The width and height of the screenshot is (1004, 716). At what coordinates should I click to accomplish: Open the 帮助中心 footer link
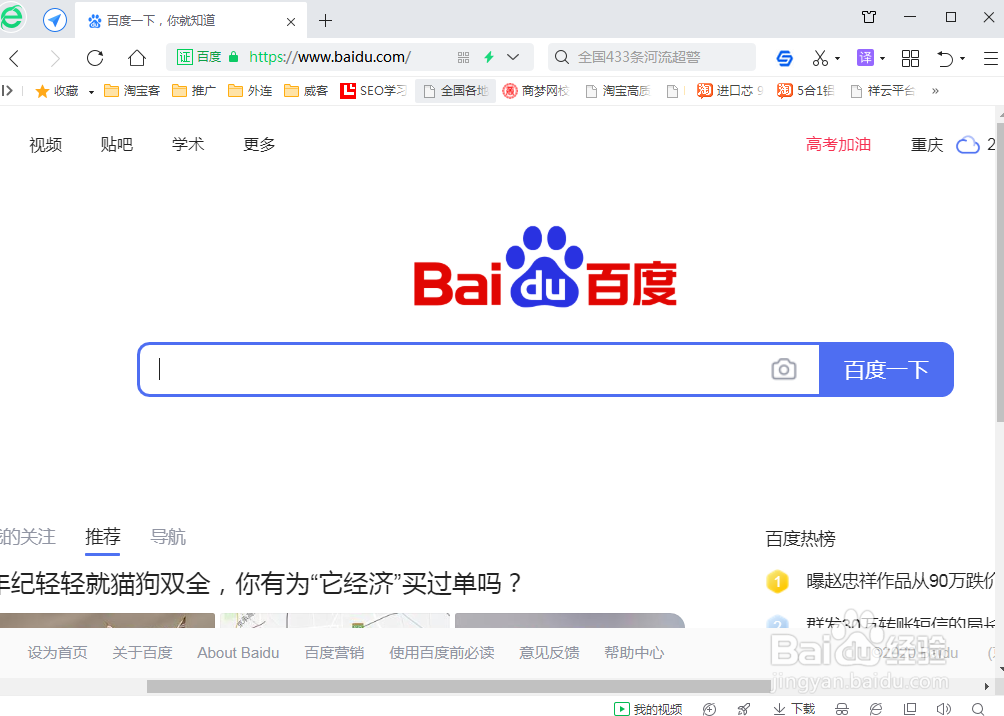(634, 653)
